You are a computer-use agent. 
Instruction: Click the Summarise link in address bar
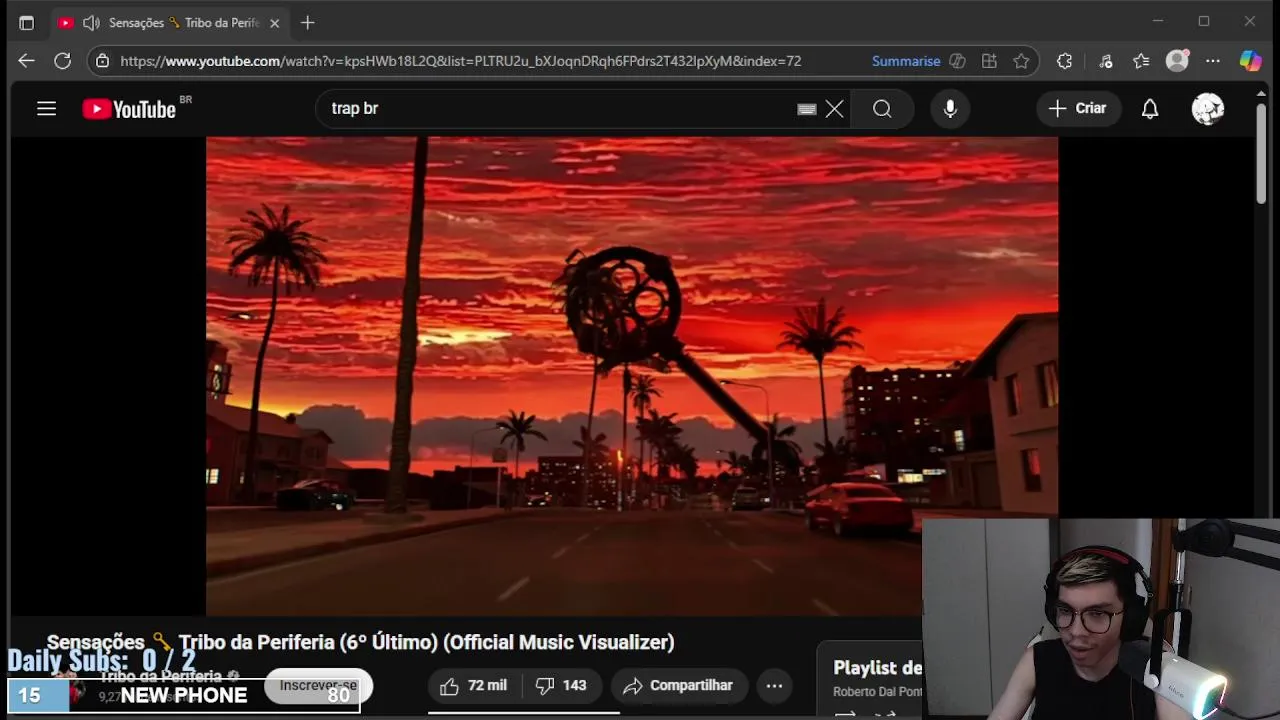pyautogui.click(x=906, y=61)
